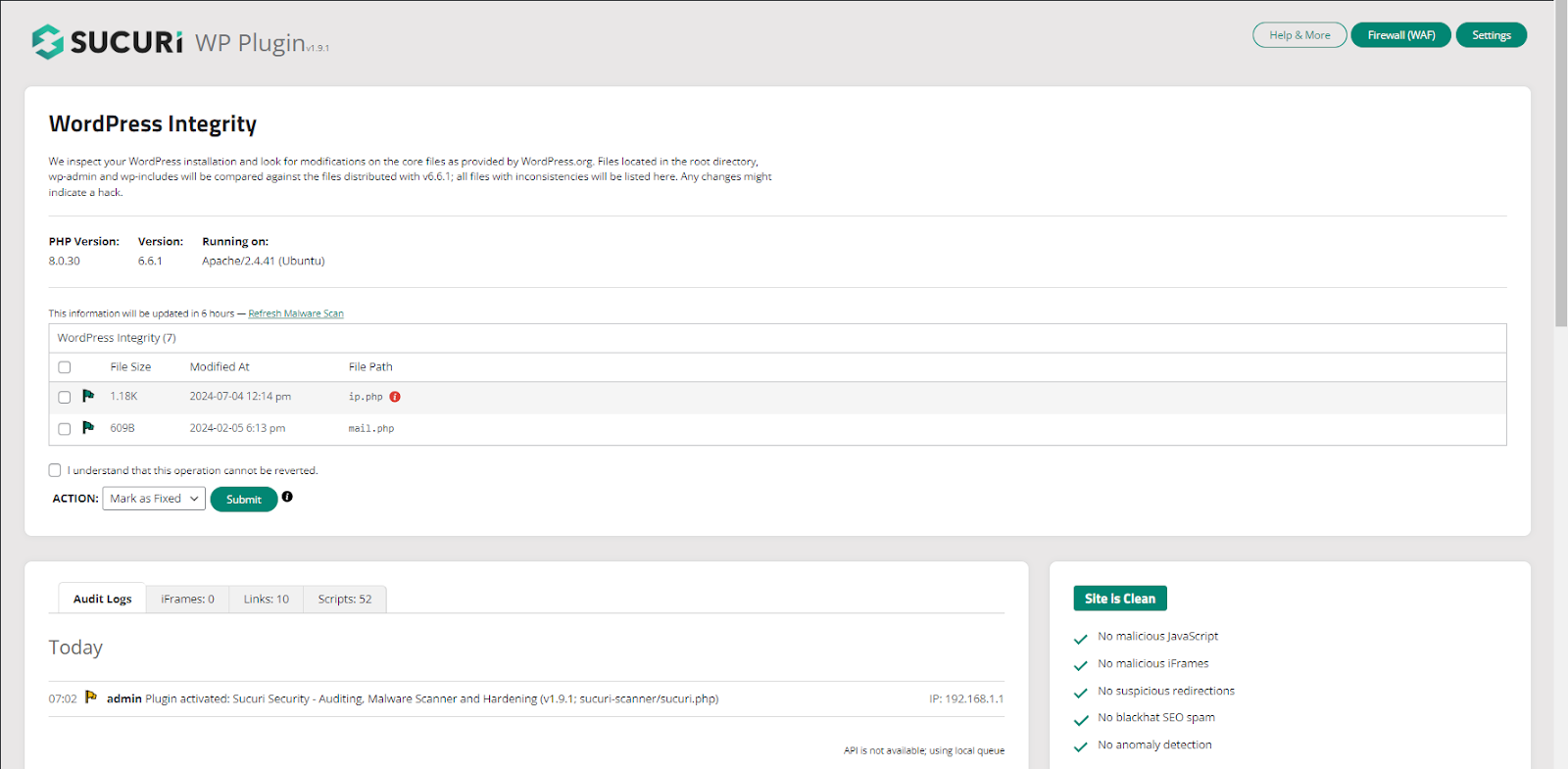Click the Refresh Malware Scan link

(296, 313)
